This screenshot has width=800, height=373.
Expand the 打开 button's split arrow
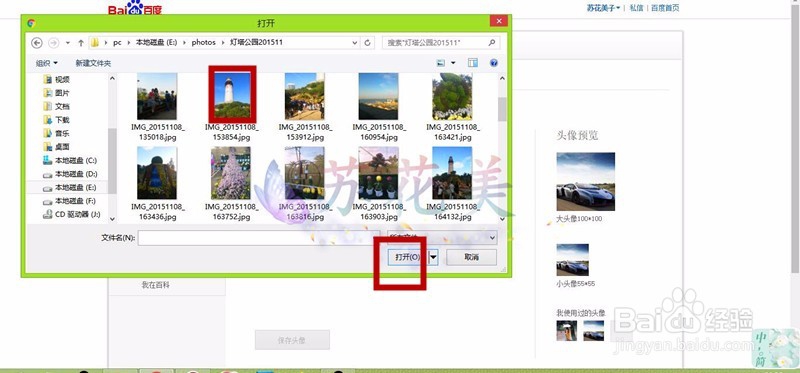click(x=433, y=257)
